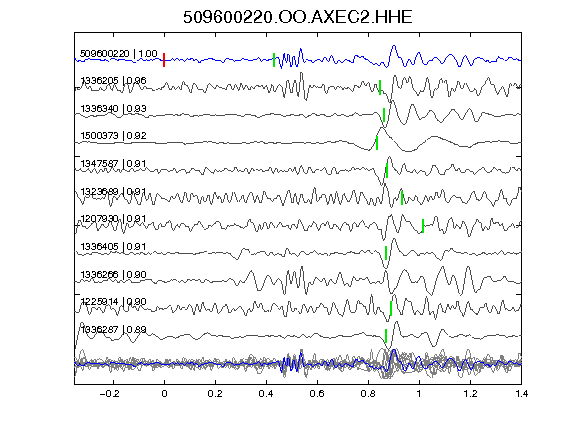Screen dimensions: 576x432
Task: Click the green pick on trace 1336405
Action: [386, 253]
